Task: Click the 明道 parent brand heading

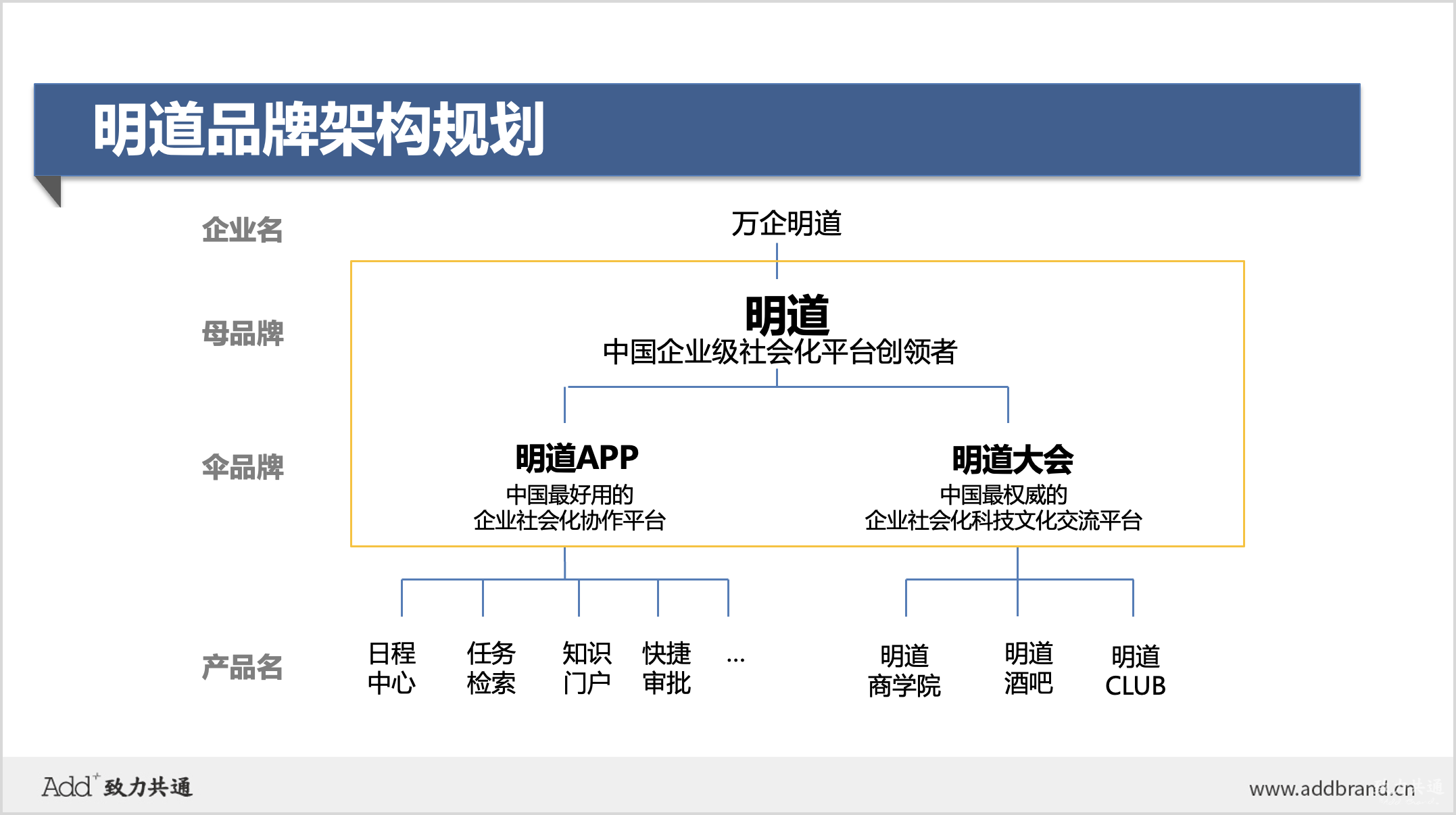Action: pyautogui.click(x=786, y=315)
